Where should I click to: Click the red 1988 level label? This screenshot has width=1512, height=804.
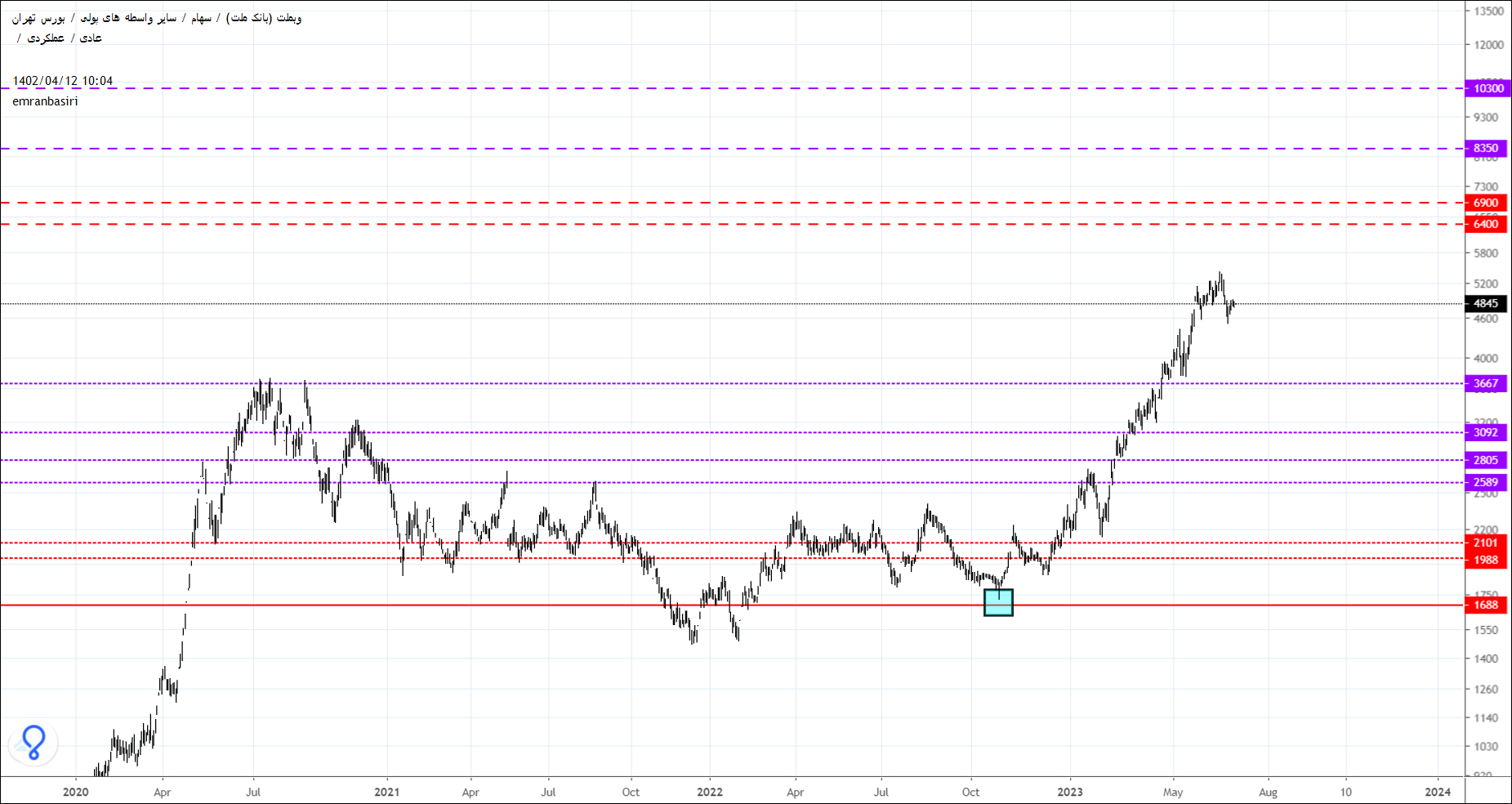[x=1487, y=560]
